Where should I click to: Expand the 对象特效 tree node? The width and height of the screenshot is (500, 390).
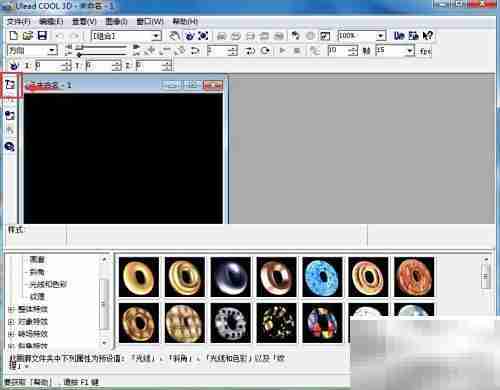11,322
